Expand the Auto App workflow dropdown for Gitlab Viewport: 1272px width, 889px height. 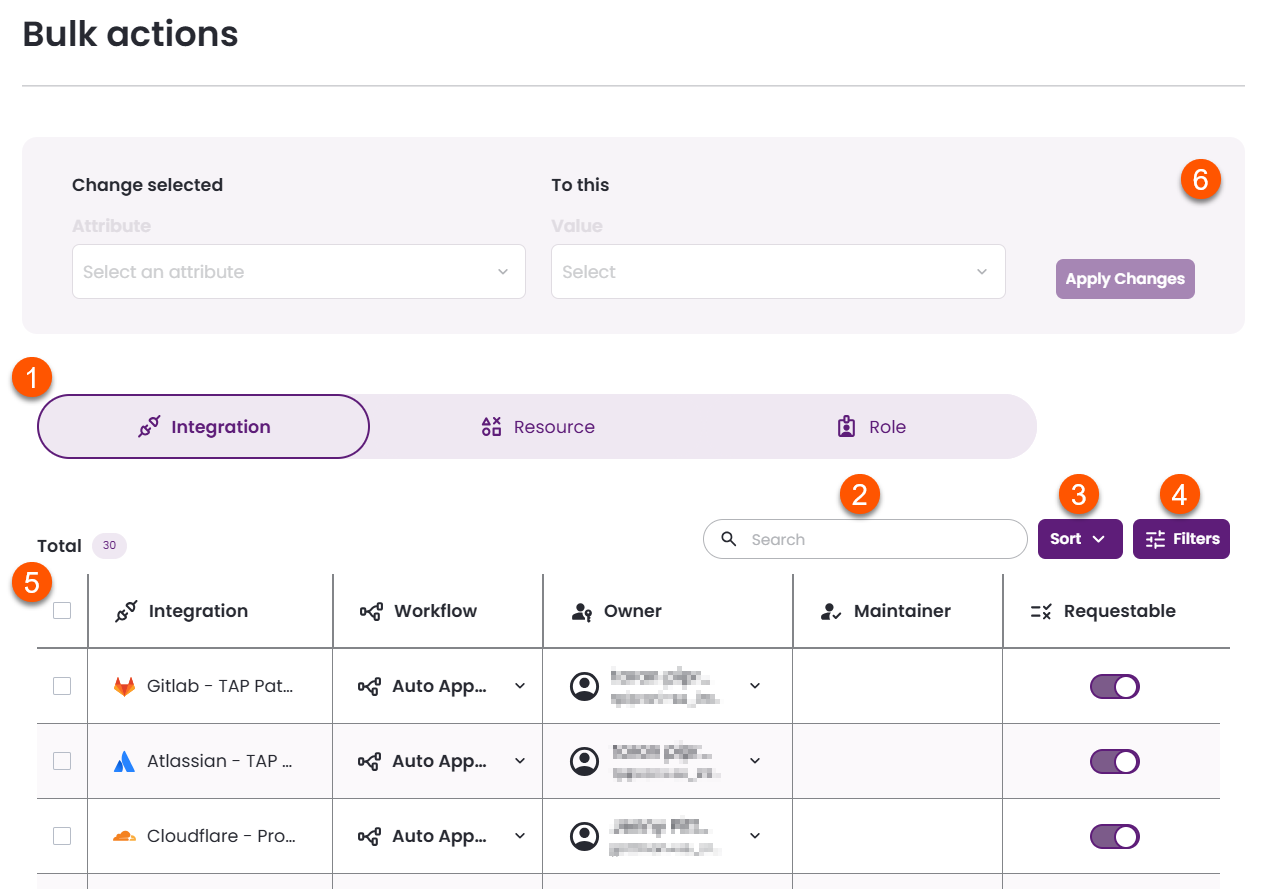point(519,686)
